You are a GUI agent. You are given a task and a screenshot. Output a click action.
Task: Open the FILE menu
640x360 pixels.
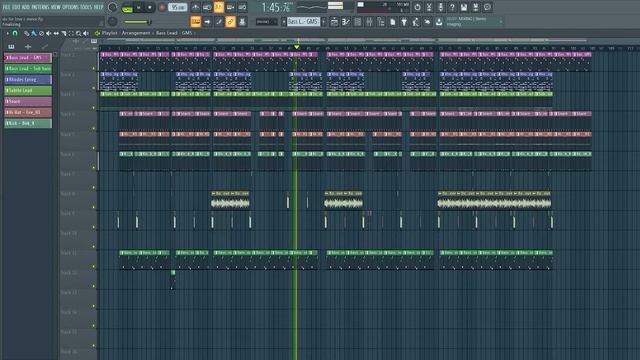point(6,7)
